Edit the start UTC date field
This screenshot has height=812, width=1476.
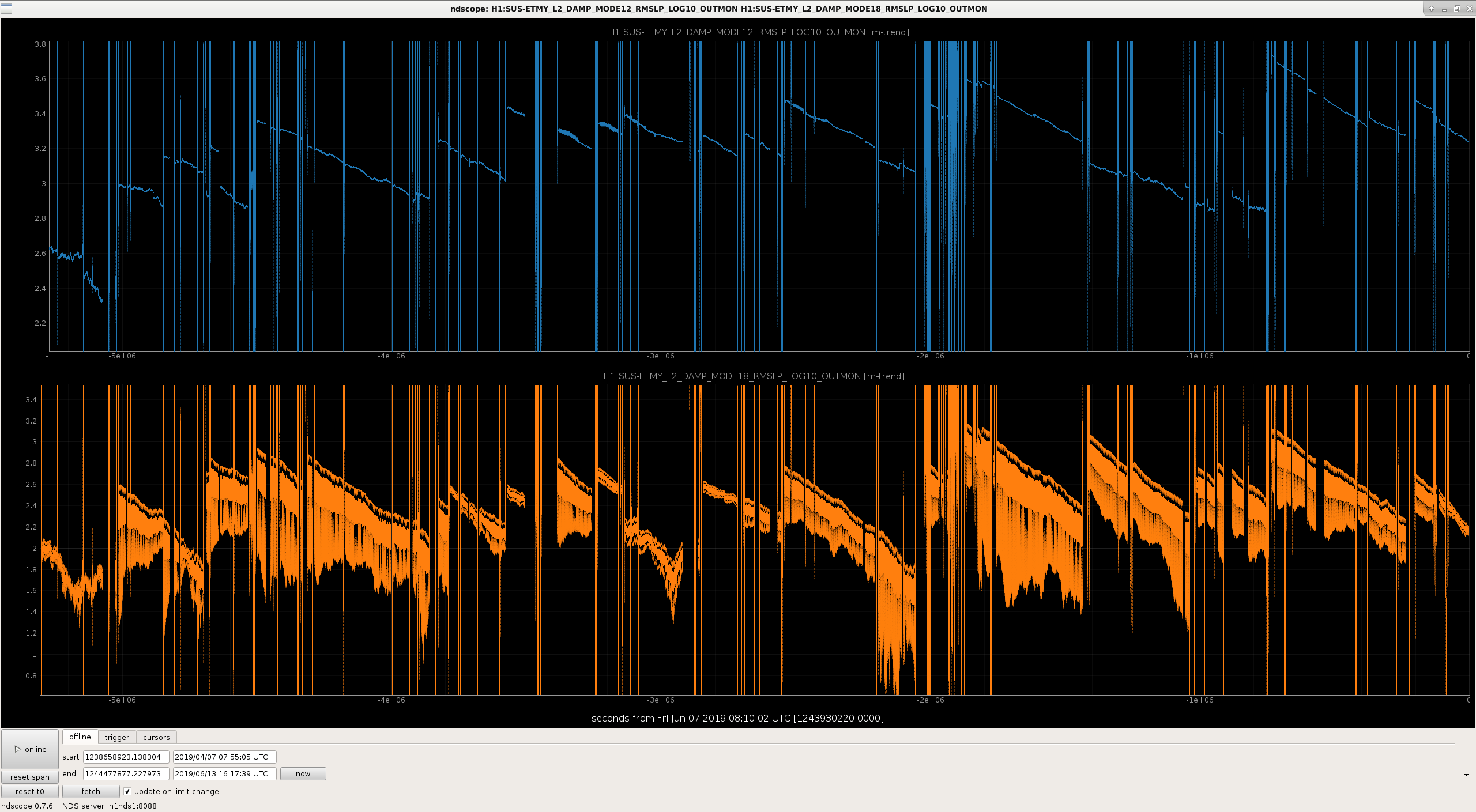pos(224,757)
